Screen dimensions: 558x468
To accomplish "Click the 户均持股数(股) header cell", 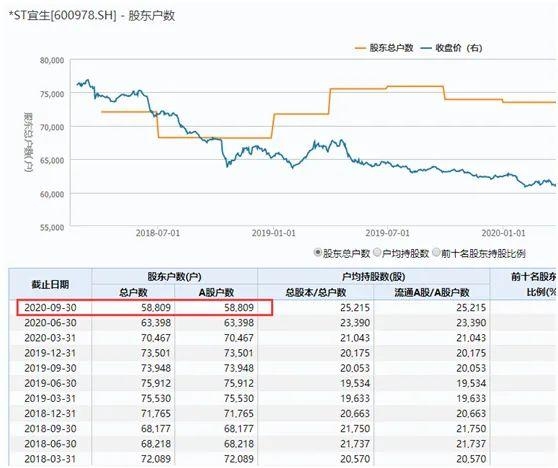I will (x=373, y=277).
